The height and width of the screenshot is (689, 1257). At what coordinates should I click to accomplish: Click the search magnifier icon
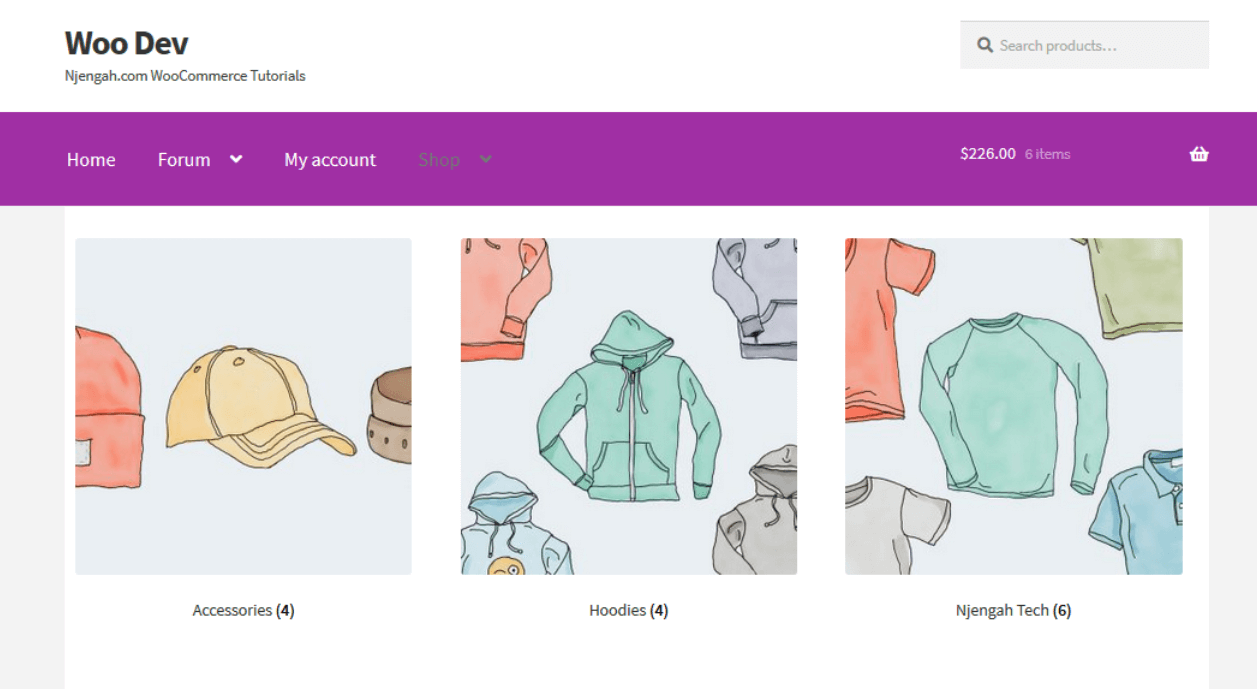[985, 45]
